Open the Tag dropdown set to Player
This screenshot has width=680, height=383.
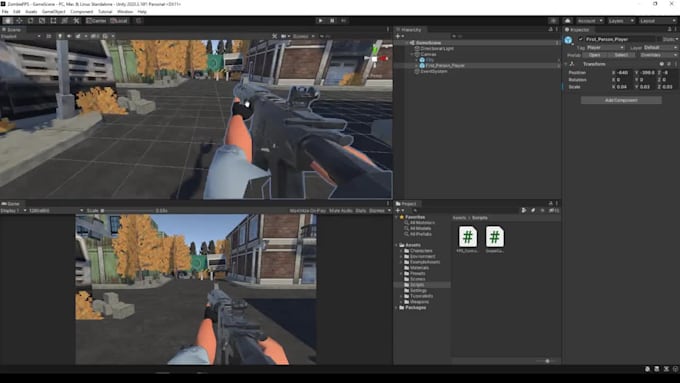(x=605, y=47)
